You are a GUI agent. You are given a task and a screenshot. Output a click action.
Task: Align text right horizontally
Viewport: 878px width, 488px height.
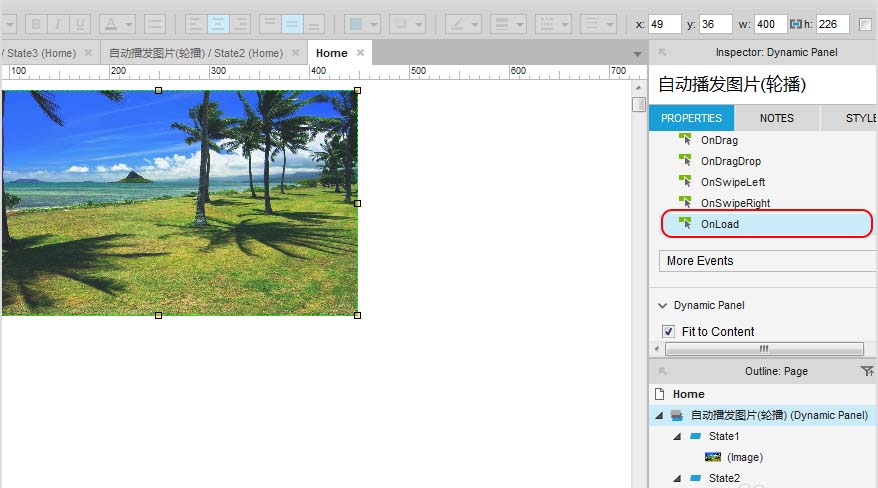[x=239, y=24]
